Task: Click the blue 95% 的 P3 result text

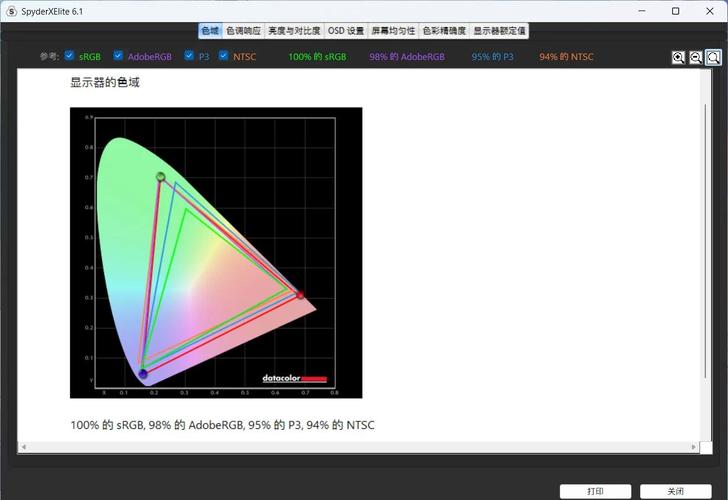Action: pos(493,57)
